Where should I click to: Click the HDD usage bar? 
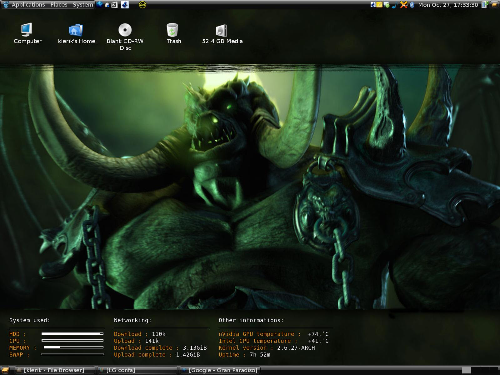coord(72,333)
